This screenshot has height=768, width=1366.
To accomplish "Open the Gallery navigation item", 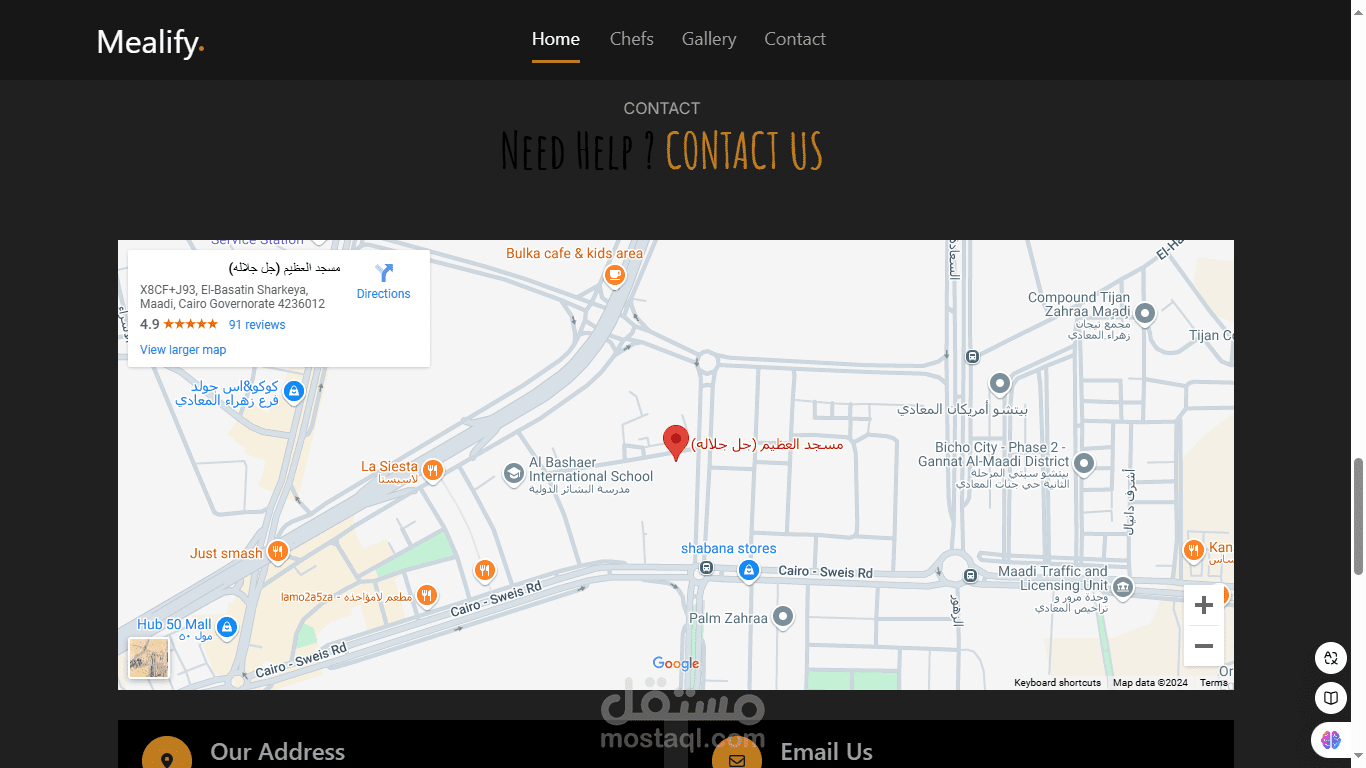I will click(x=709, y=39).
